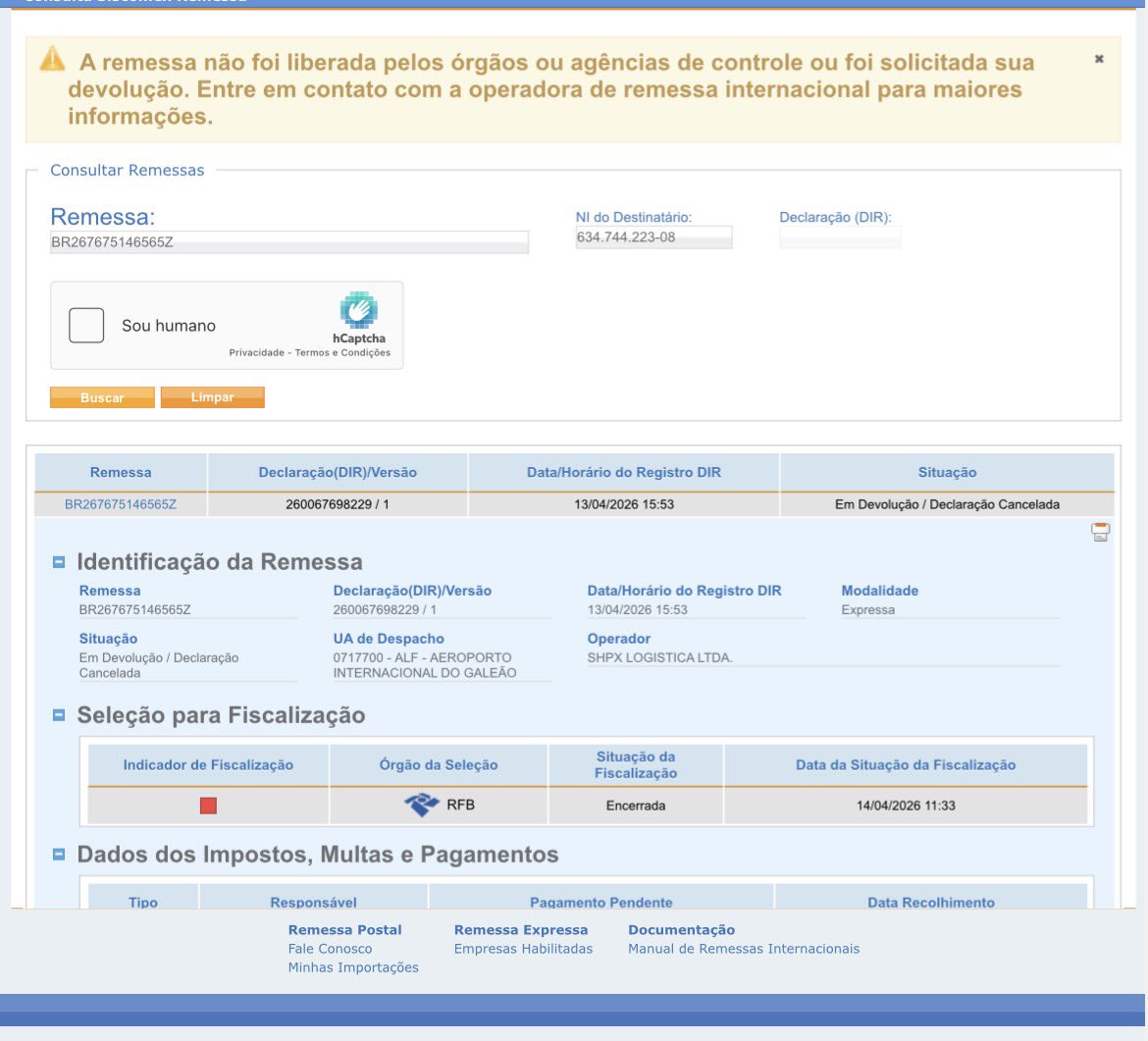Open the Documentação footer link
The height and width of the screenshot is (1041, 1148).
682,930
